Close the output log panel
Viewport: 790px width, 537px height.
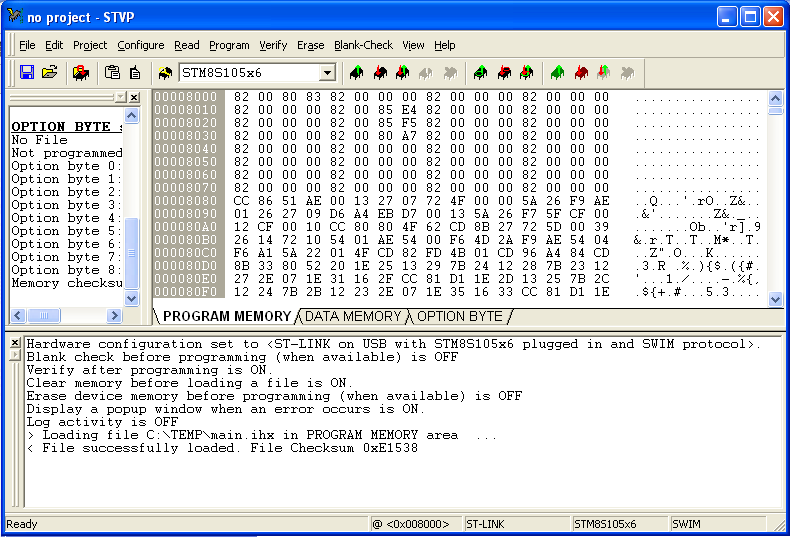(15, 343)
